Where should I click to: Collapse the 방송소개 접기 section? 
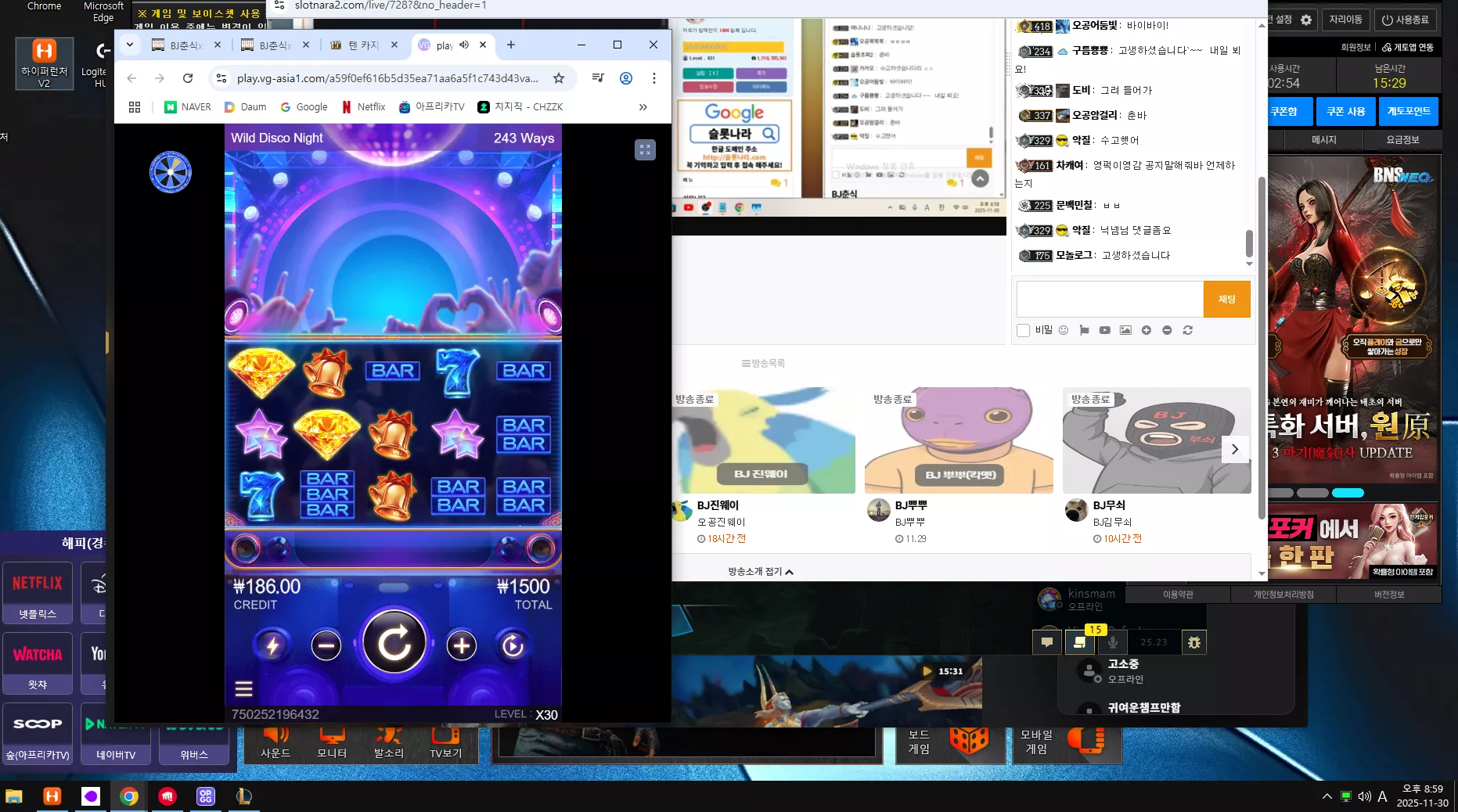(761, 572)
